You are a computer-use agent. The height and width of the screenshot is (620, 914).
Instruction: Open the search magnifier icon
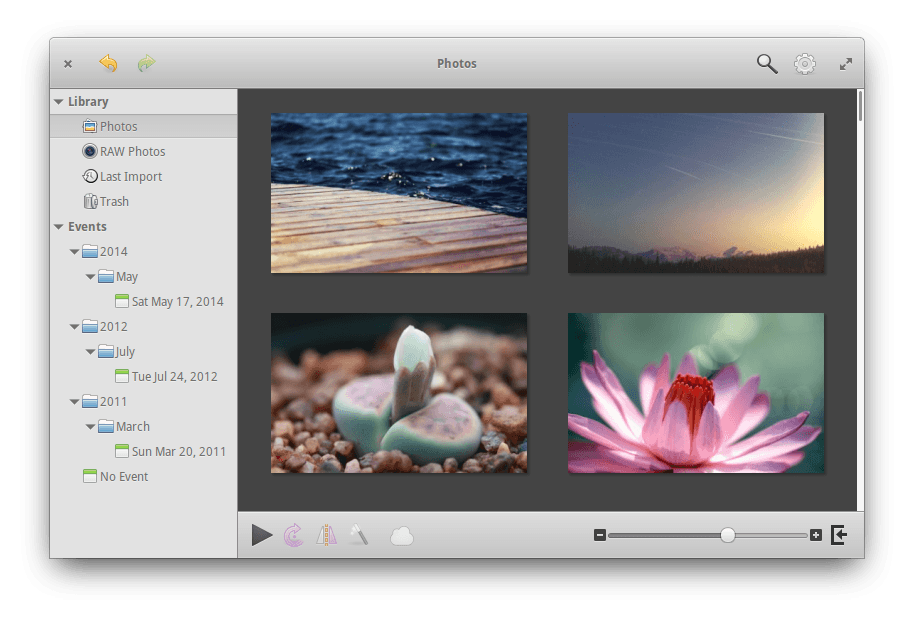(767, 64)
